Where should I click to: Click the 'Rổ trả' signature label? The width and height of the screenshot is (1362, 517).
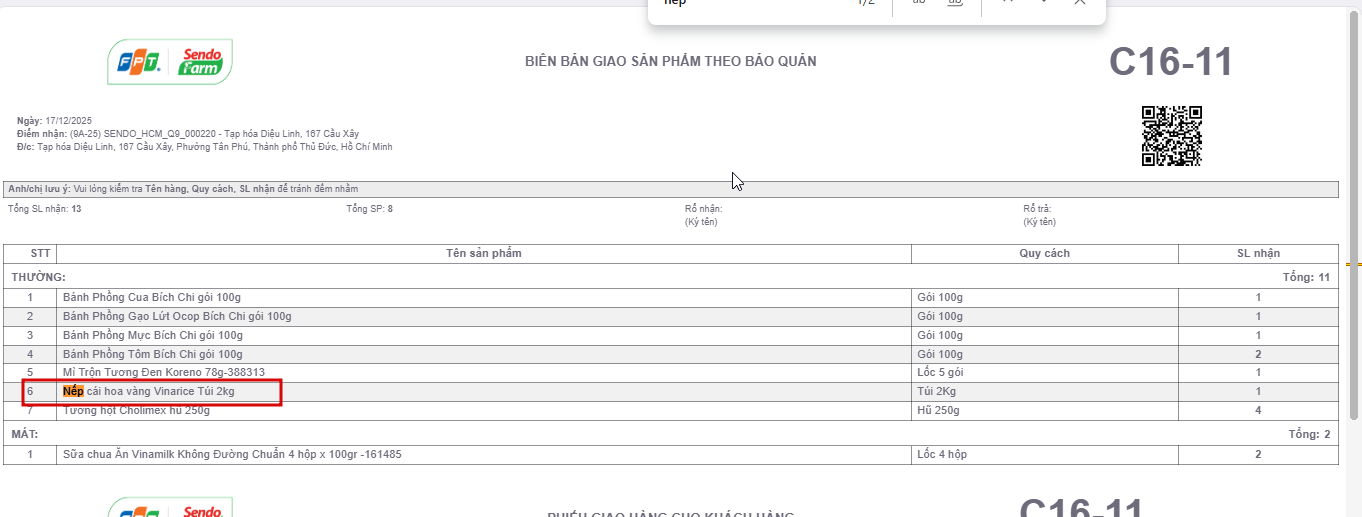tap(1039, 209)
